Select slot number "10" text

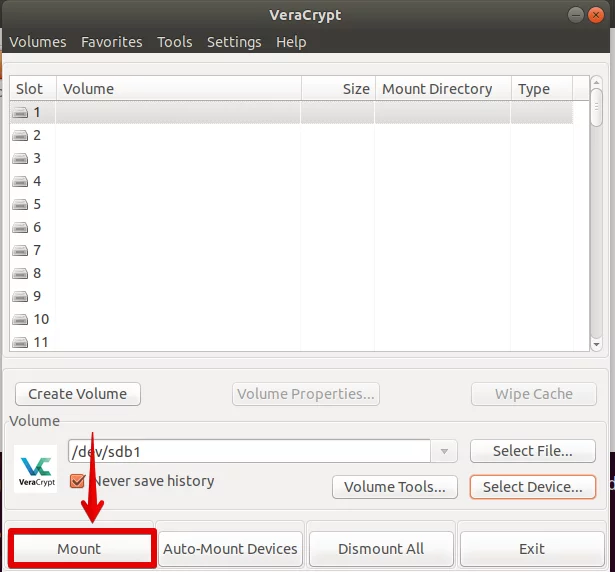[41, 319]
